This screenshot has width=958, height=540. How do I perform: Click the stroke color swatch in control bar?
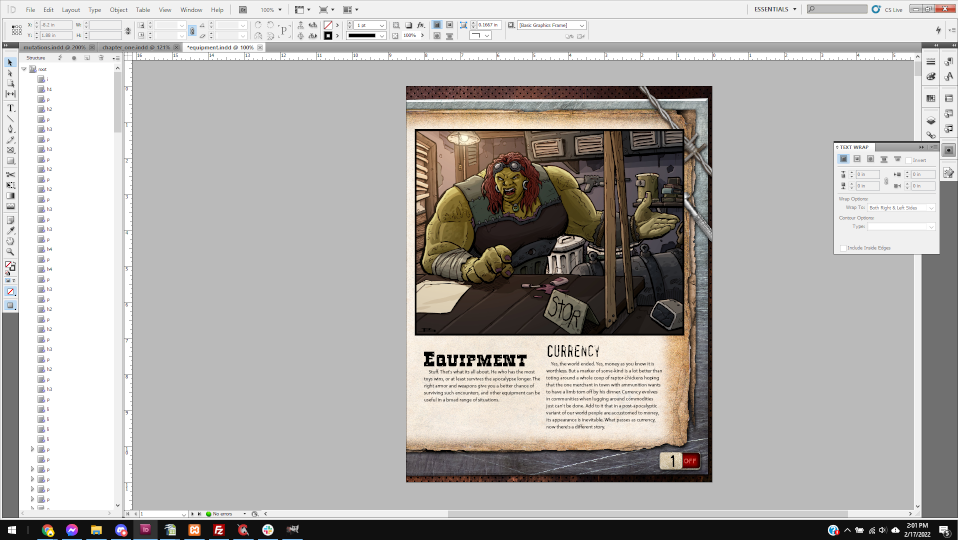tap(328, 35)
